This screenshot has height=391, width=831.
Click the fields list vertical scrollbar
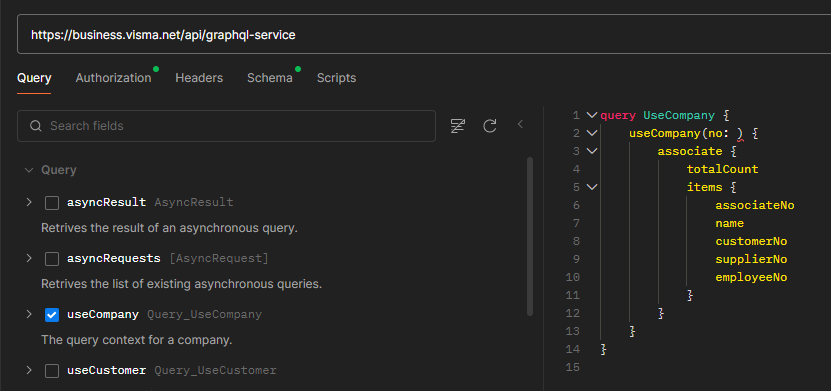[x=530, y=236]
